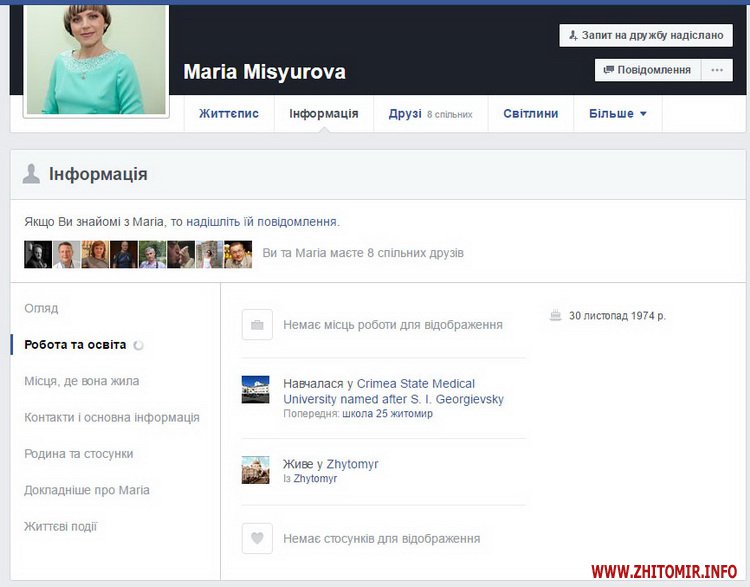The width and height of the screenshot is (750, 587).
Task: Click the briefcase workplace icon
Action: [257, 325]
